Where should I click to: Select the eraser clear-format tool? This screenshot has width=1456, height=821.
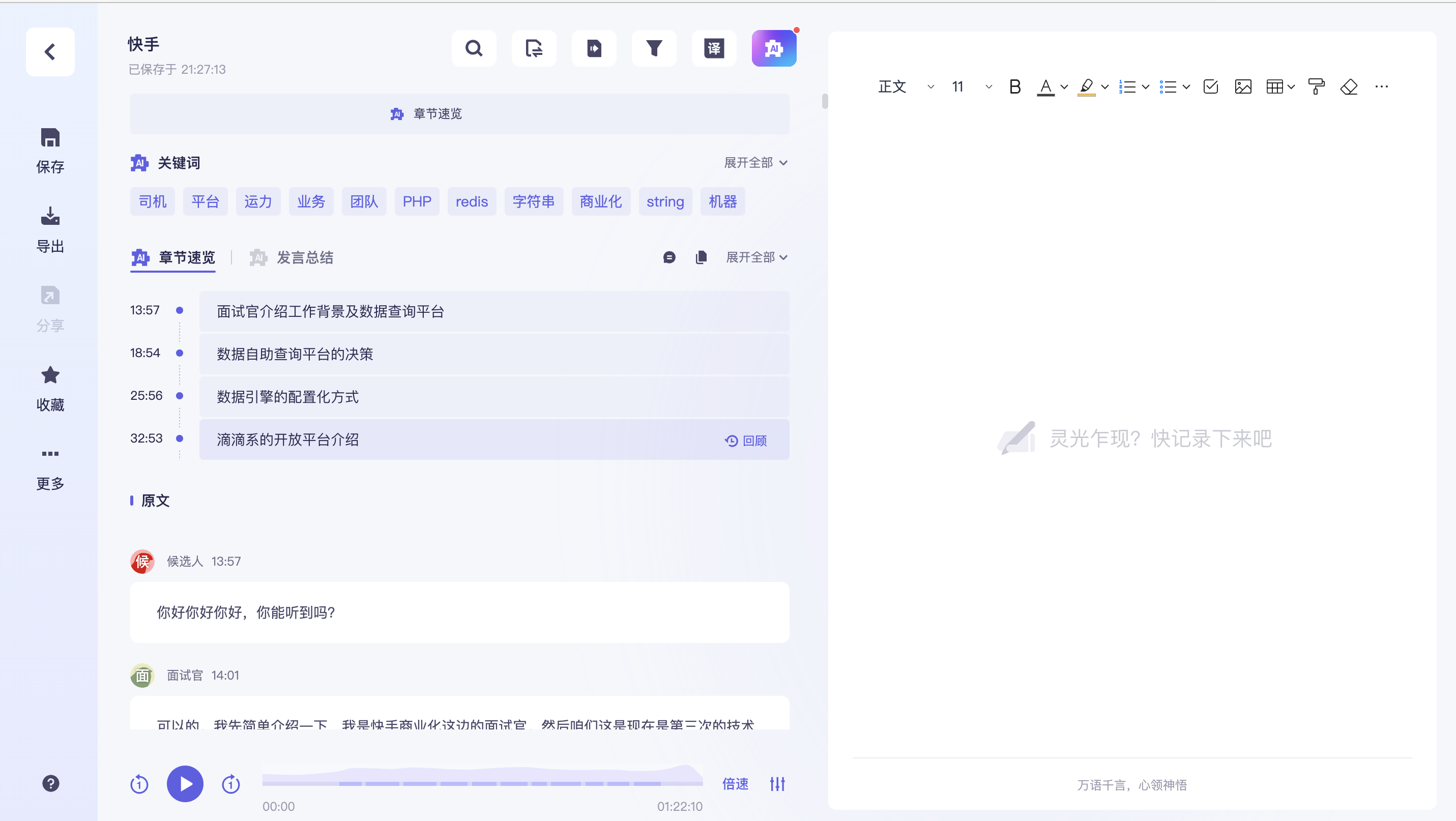pos(1349,87)
